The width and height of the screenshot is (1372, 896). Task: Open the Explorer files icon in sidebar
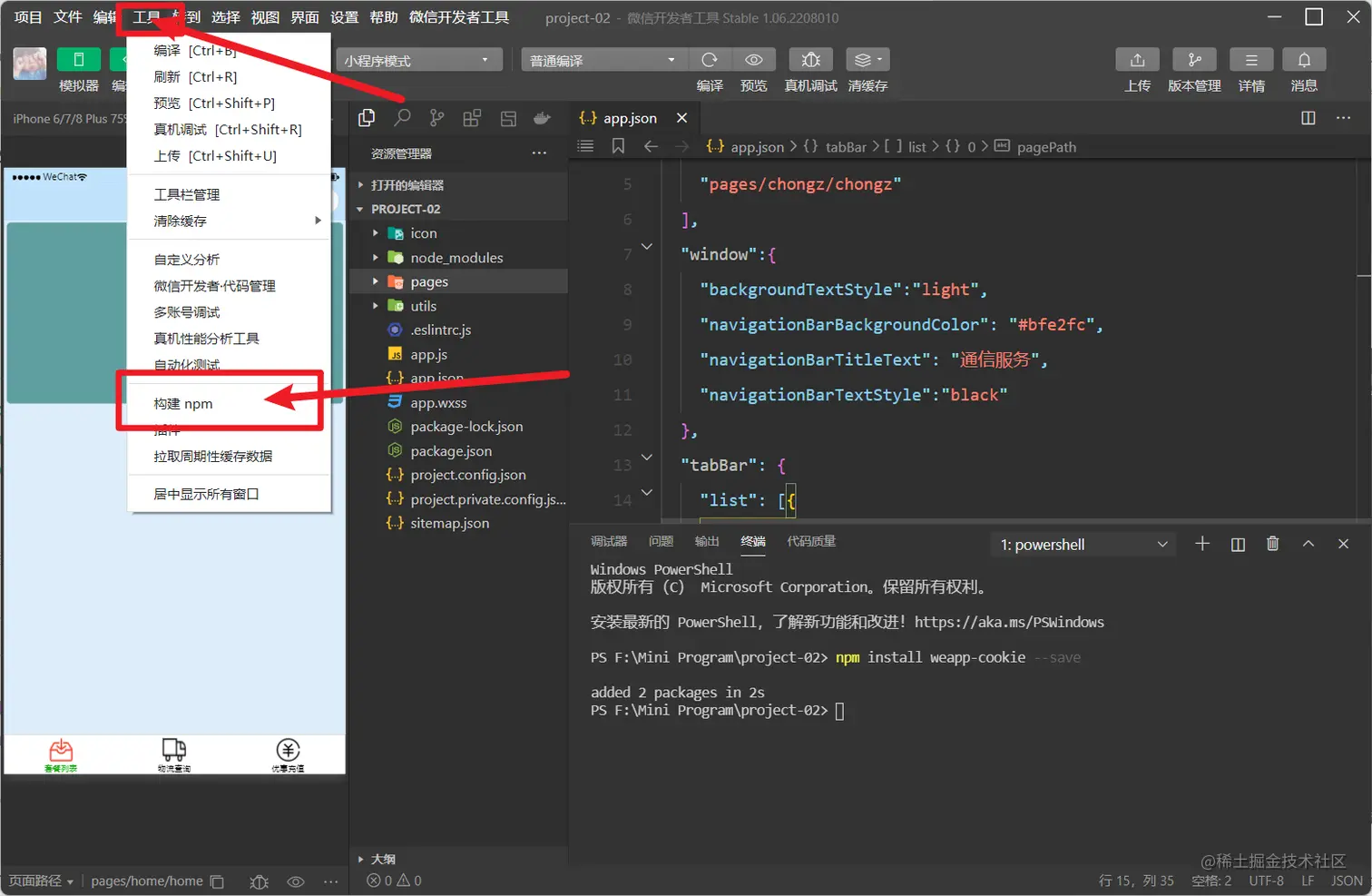pos(367,118)
